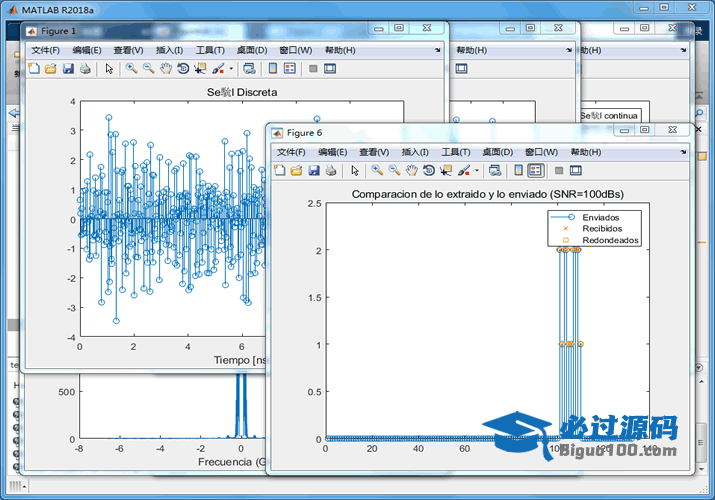This screenshot has width=715, height=500.
Task: Open 插入(I) menu in Figure 6
Action: tap(415, 152)
